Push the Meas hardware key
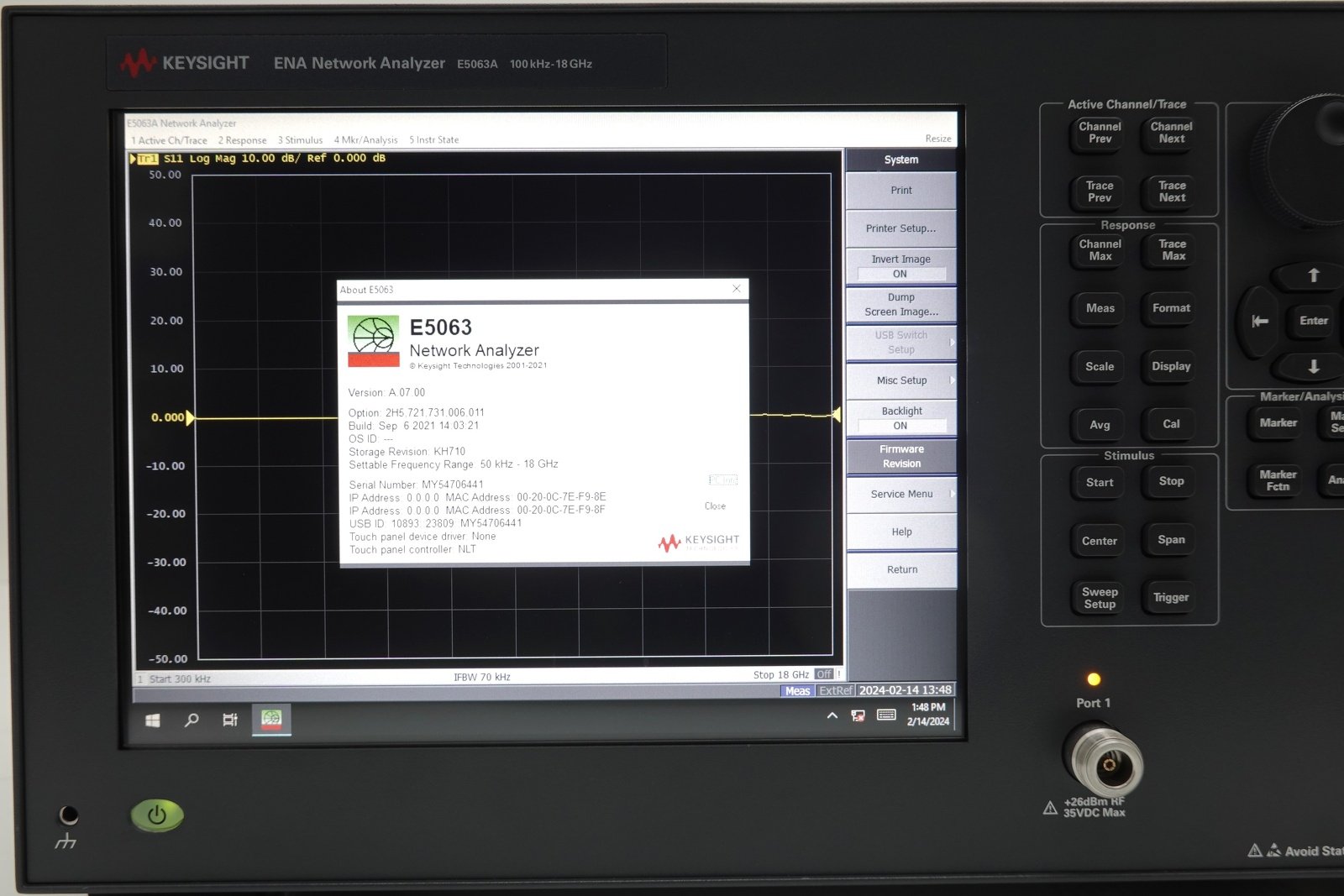The width and height of the screenshot is (1344, 896). pyautogui.click(x=1100, y=308)
